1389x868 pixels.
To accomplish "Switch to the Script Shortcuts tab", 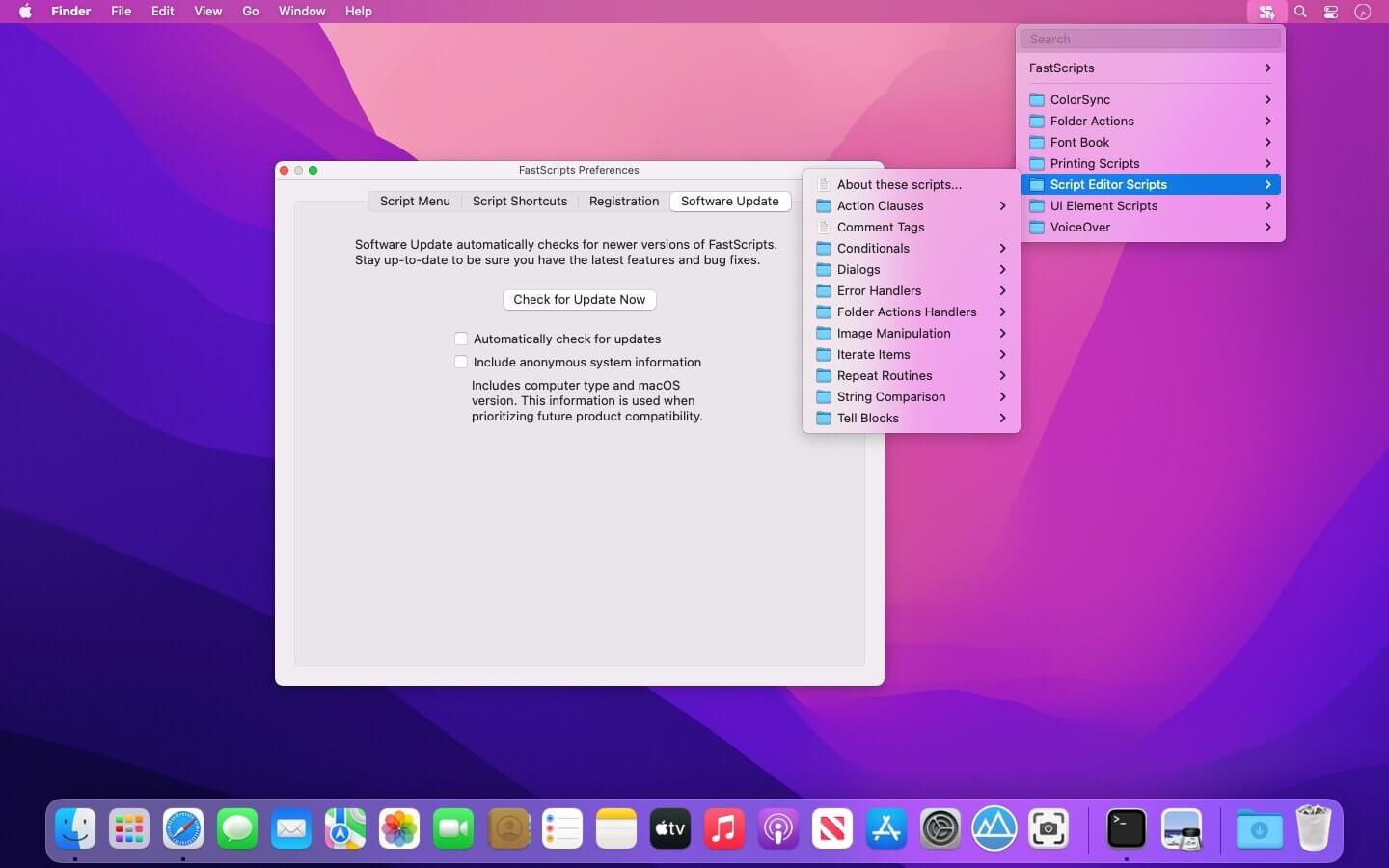I will point(519,201).
